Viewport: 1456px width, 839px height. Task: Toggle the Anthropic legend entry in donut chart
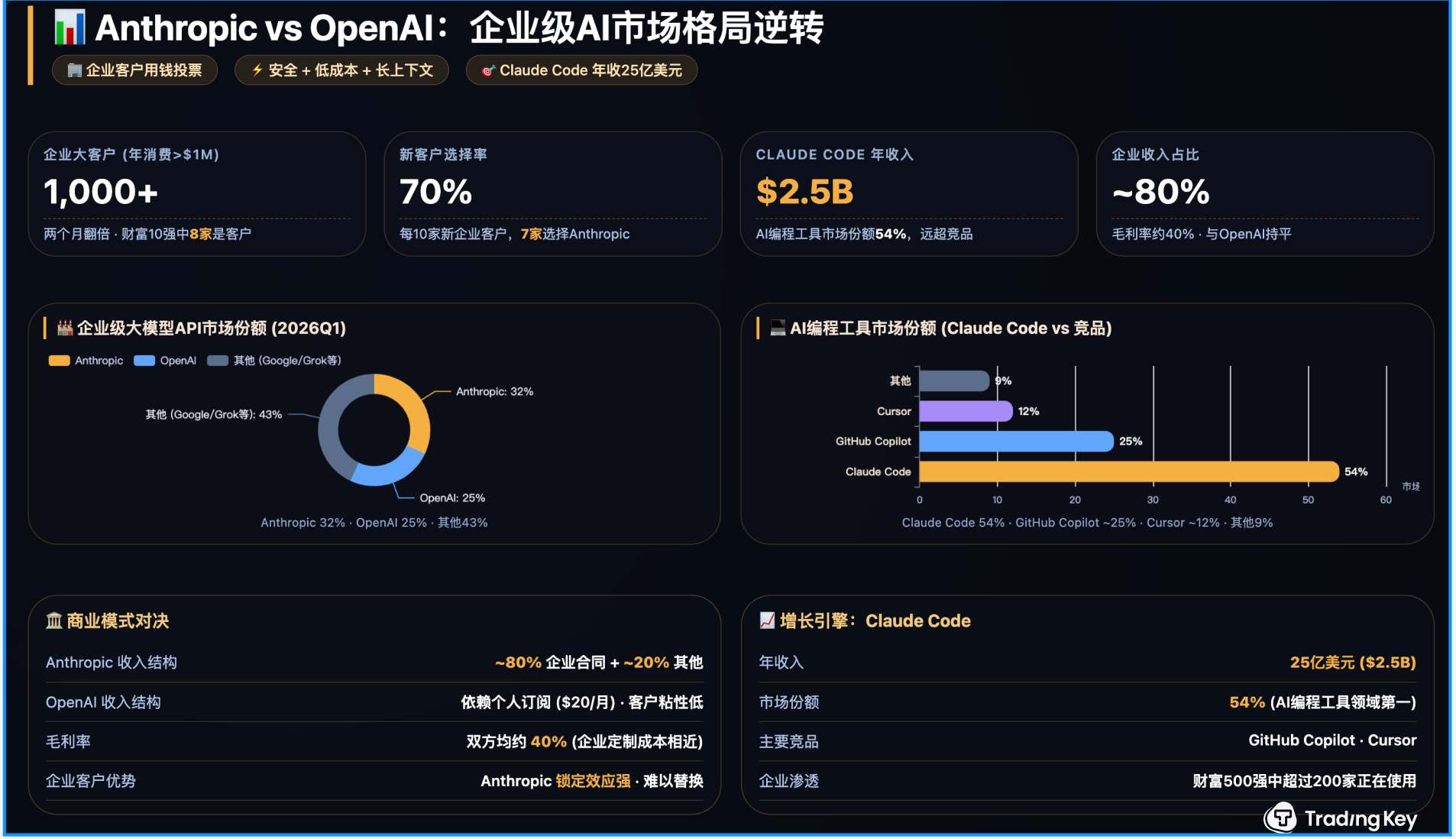point(86,361)
